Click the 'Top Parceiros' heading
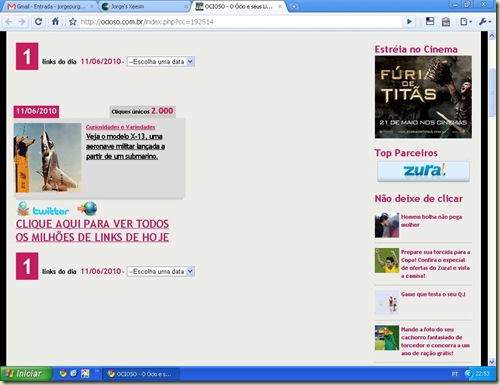 point(406,153)
